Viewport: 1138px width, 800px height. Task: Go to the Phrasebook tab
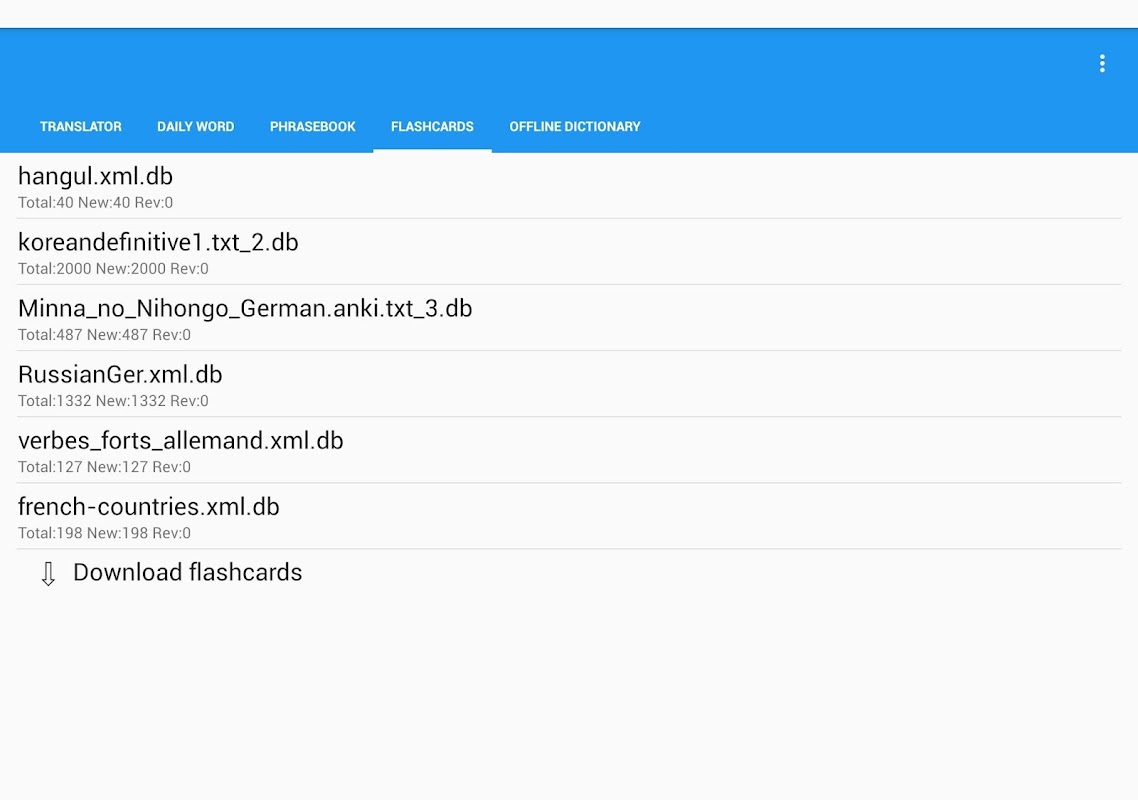coord(313,126)
